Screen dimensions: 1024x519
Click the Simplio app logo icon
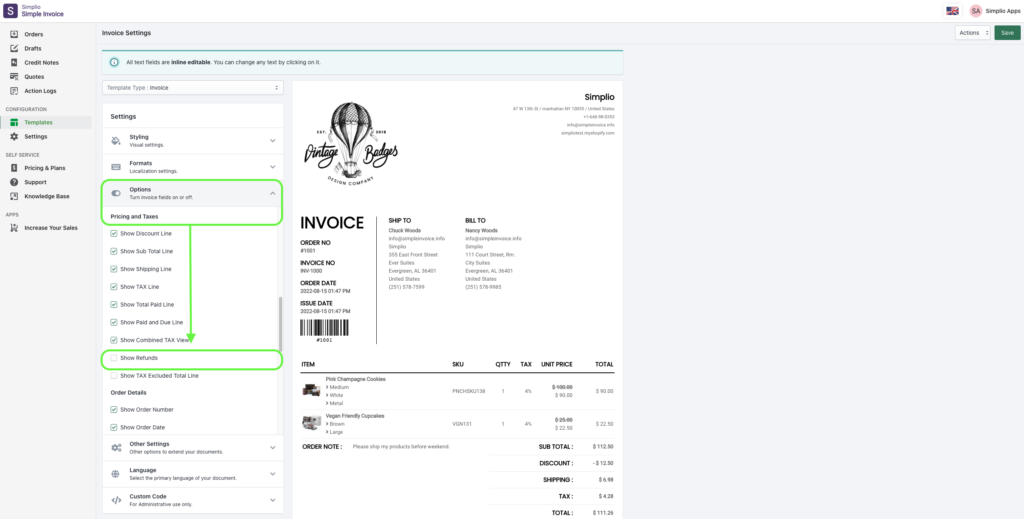click(10, 10)
